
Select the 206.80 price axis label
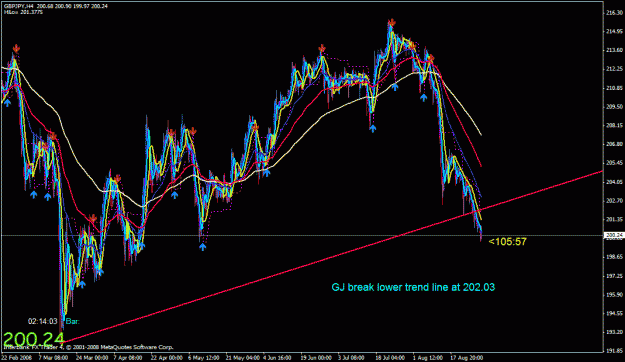[614, 144]
